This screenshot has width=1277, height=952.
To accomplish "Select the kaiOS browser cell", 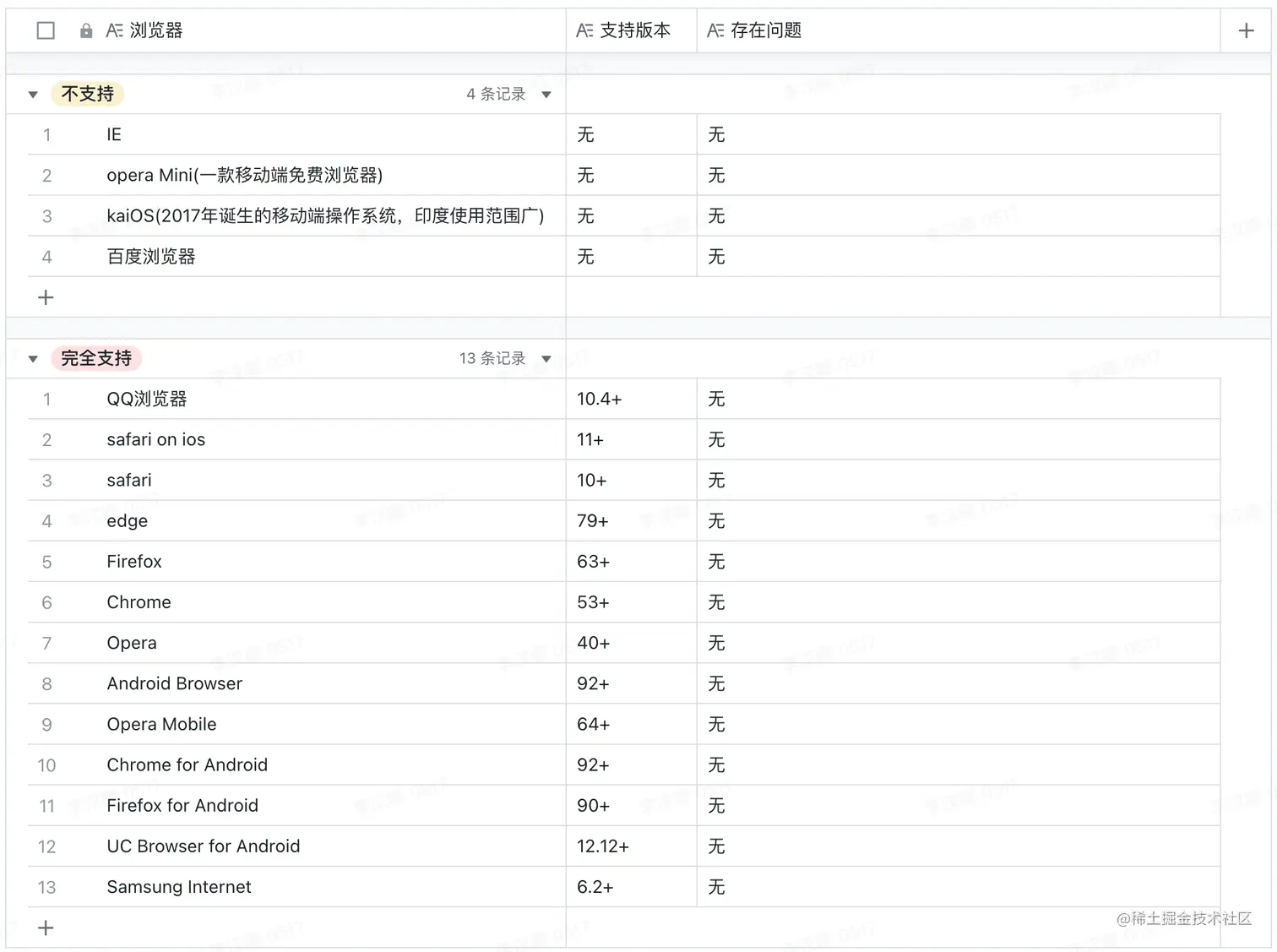I will 296,215.
